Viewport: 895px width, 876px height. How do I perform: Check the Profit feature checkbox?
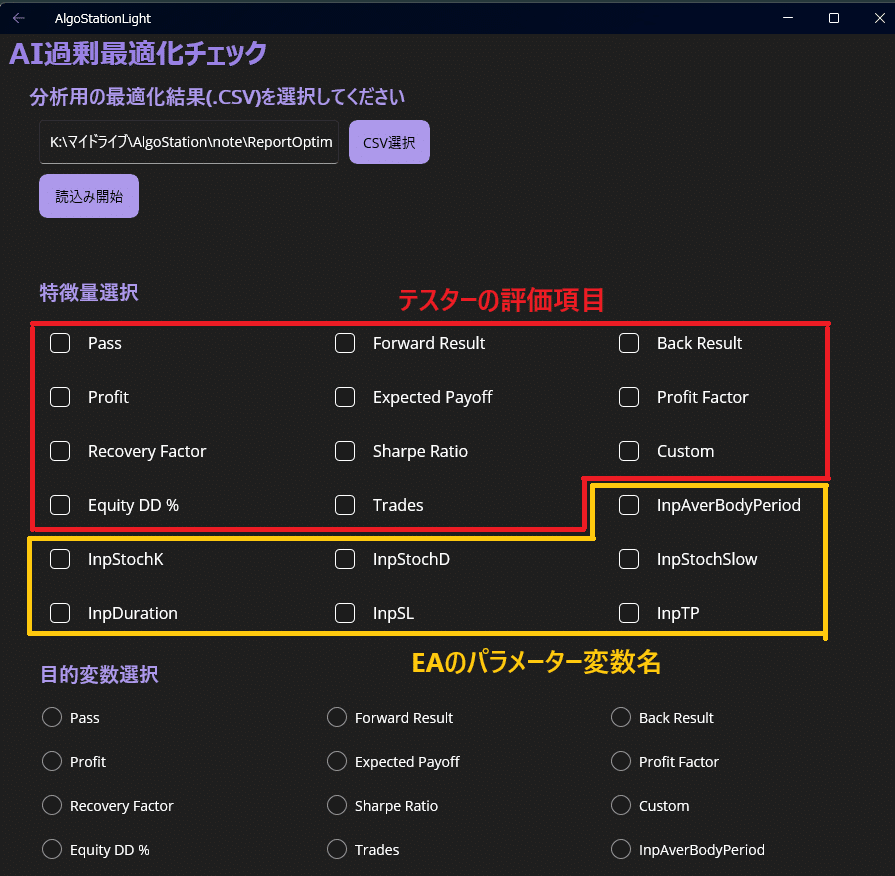[x=60, y=397]
